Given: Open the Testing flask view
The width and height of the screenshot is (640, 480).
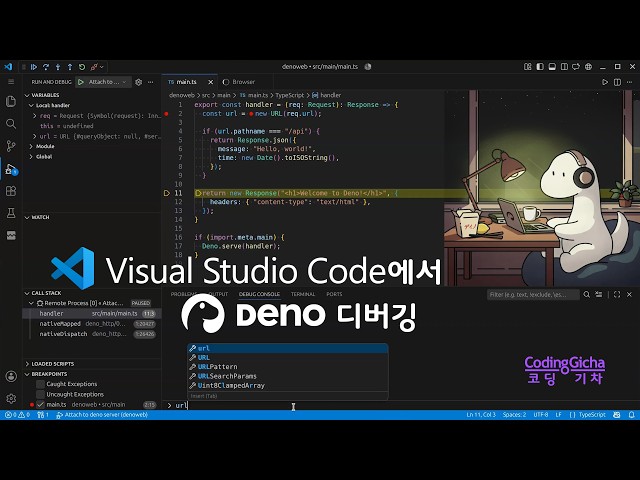Looking at the screenshot, I should click(11, 213).
